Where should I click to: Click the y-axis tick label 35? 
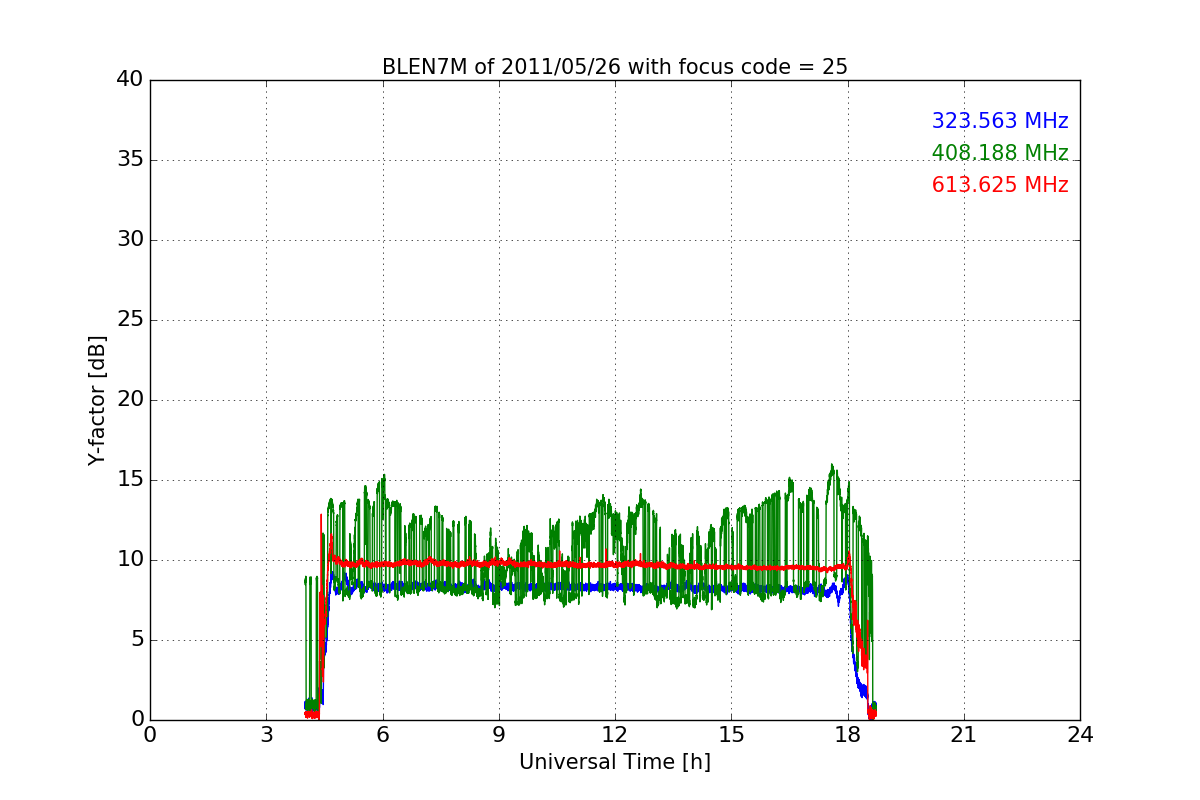tap(130, 160)
